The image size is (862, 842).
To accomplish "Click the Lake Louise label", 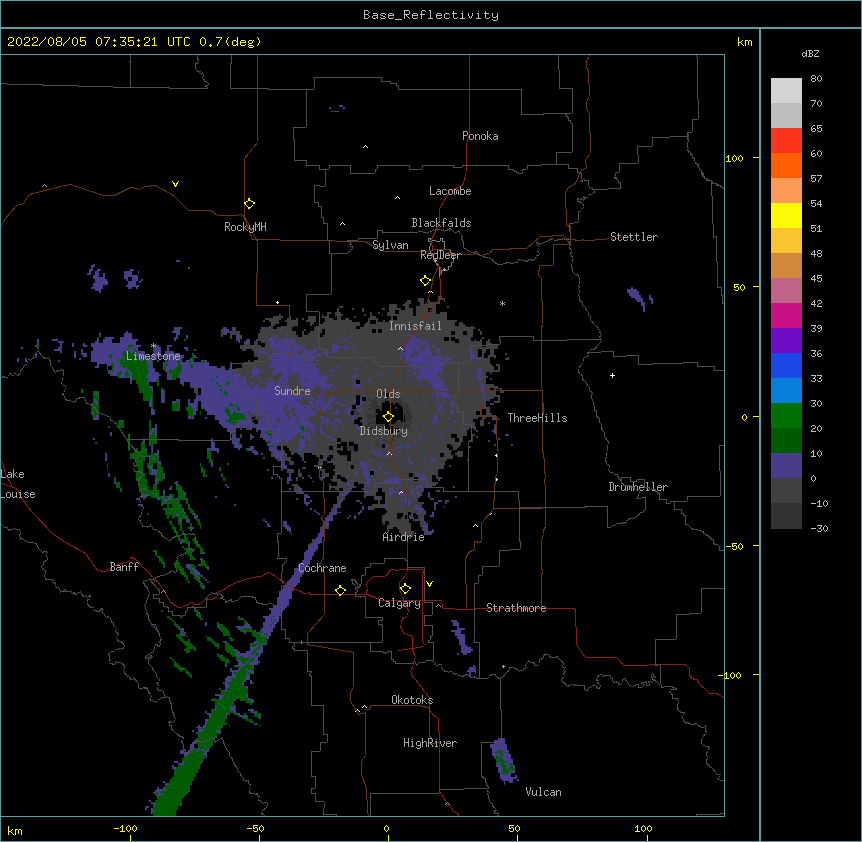I will coord(18,484).
